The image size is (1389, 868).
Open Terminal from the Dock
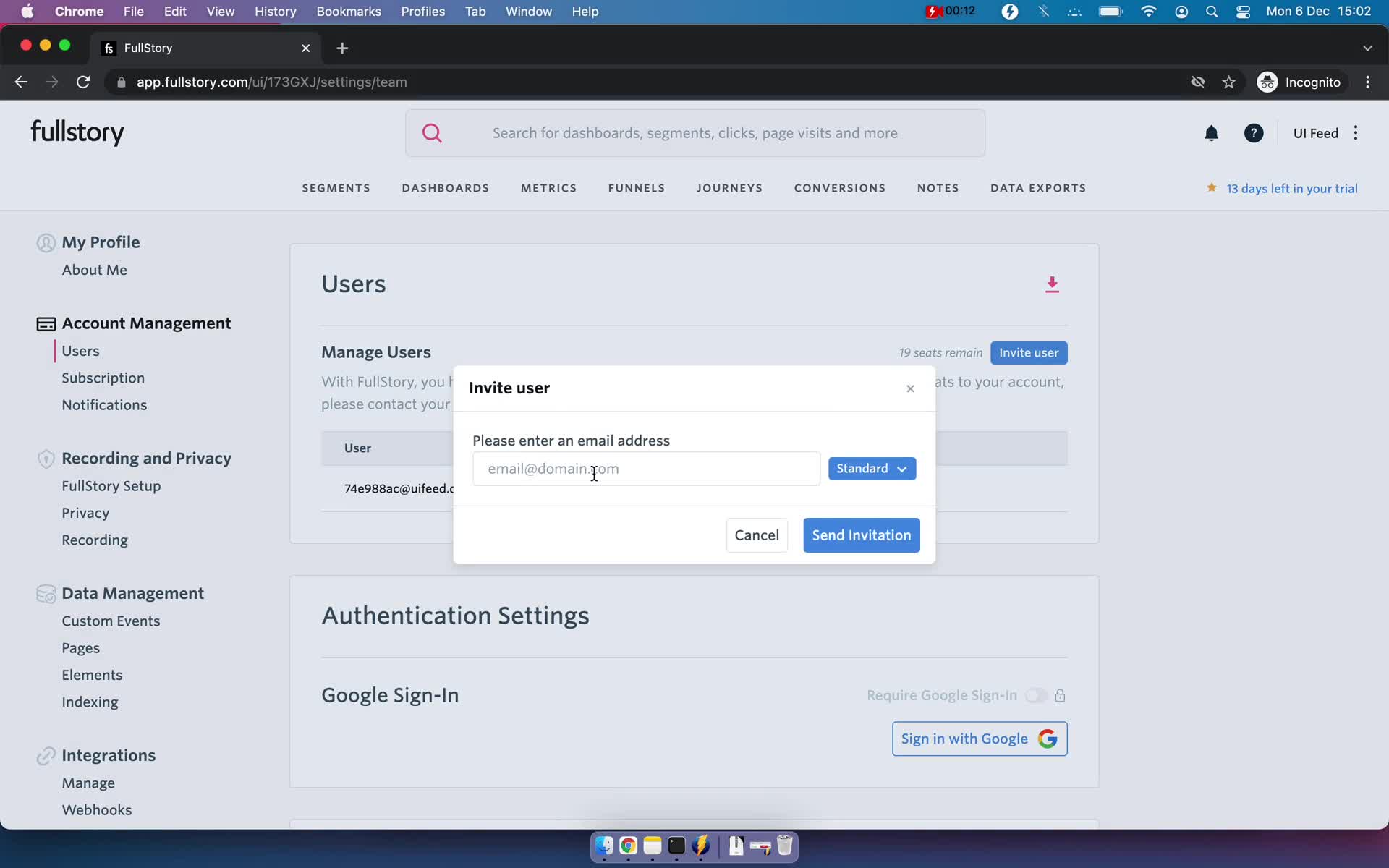pyautogui.click(x=676, y=846)
